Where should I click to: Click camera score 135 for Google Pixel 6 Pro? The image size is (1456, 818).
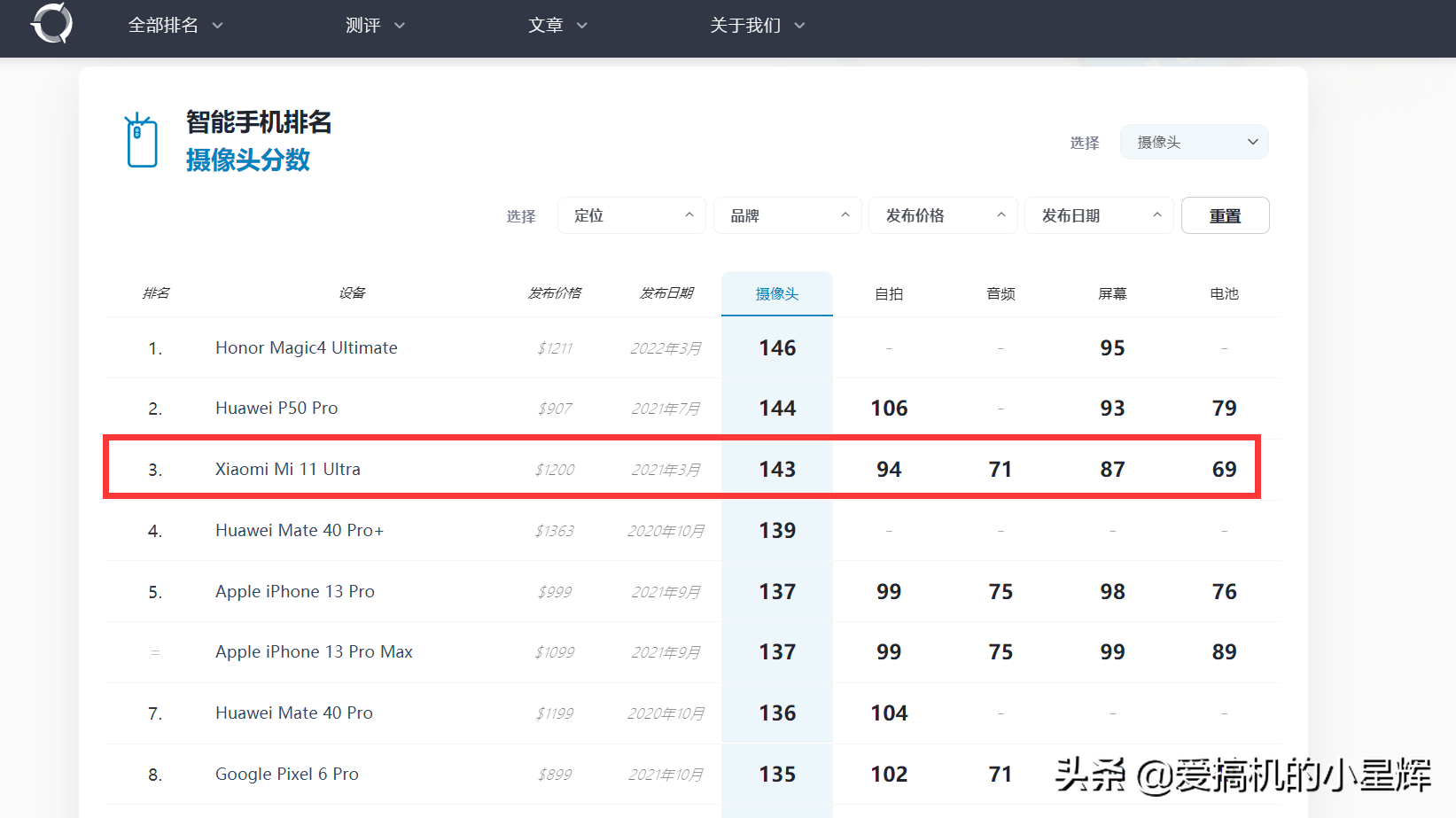click(x=777, y=774)
